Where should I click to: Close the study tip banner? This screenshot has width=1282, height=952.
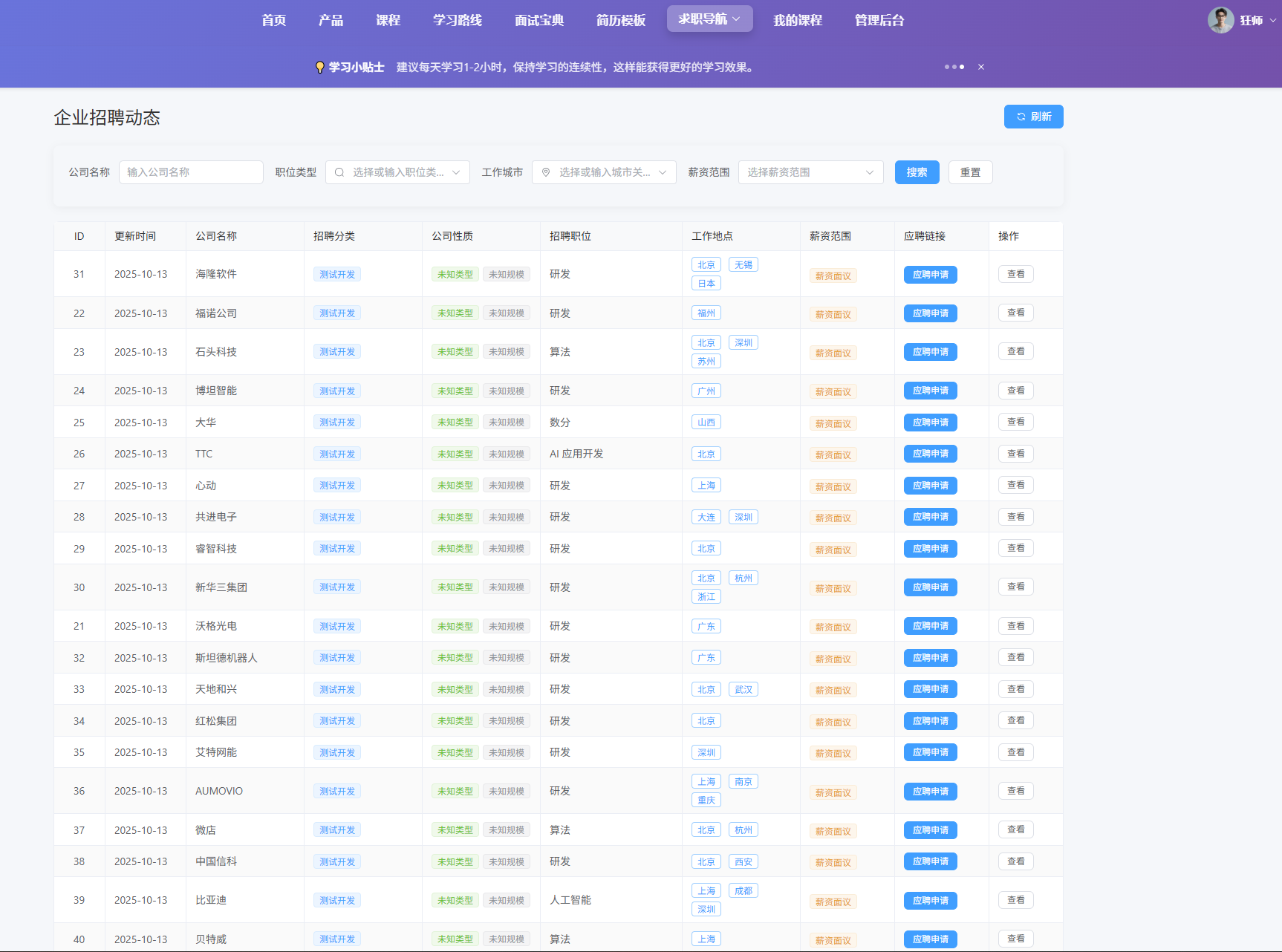click(x=980, y=67)
